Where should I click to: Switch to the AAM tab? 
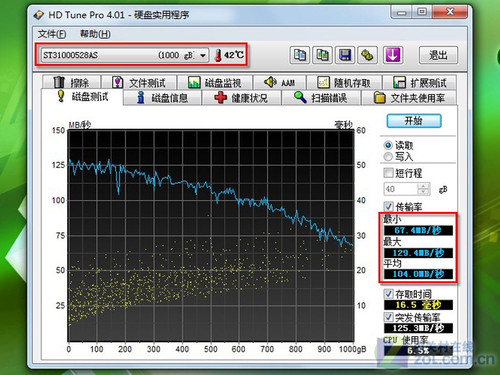pyautogui.click(x=279, y=82)
